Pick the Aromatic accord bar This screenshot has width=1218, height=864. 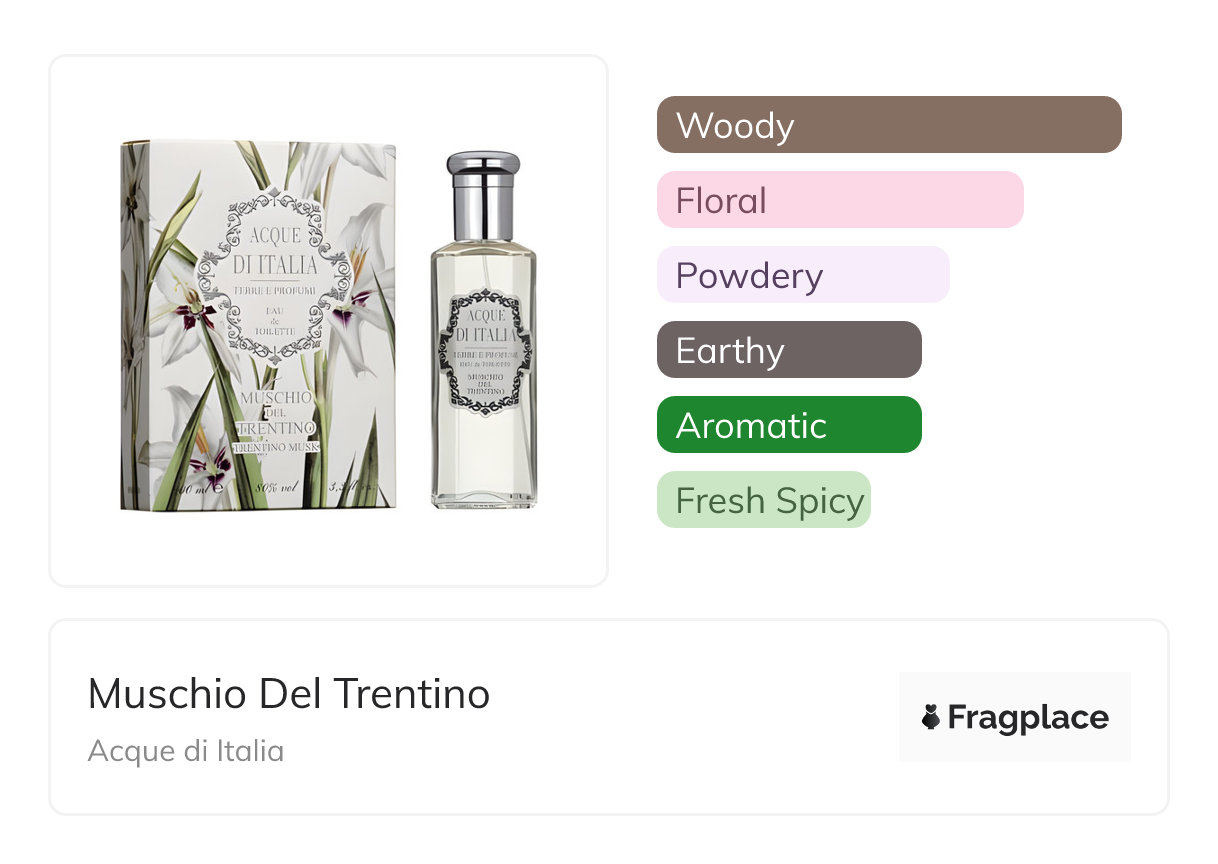tap(789, 425)
